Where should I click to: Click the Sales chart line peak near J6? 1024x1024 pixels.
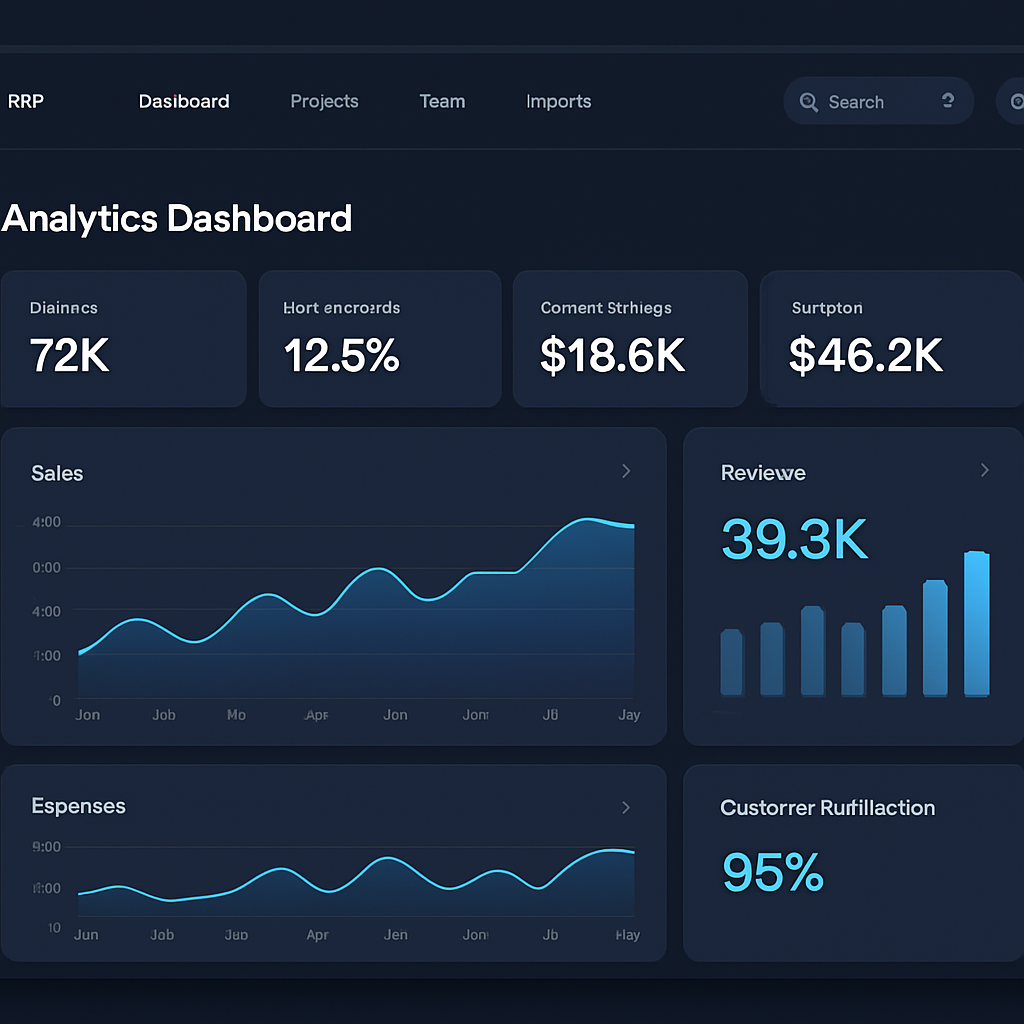(586, 520)
